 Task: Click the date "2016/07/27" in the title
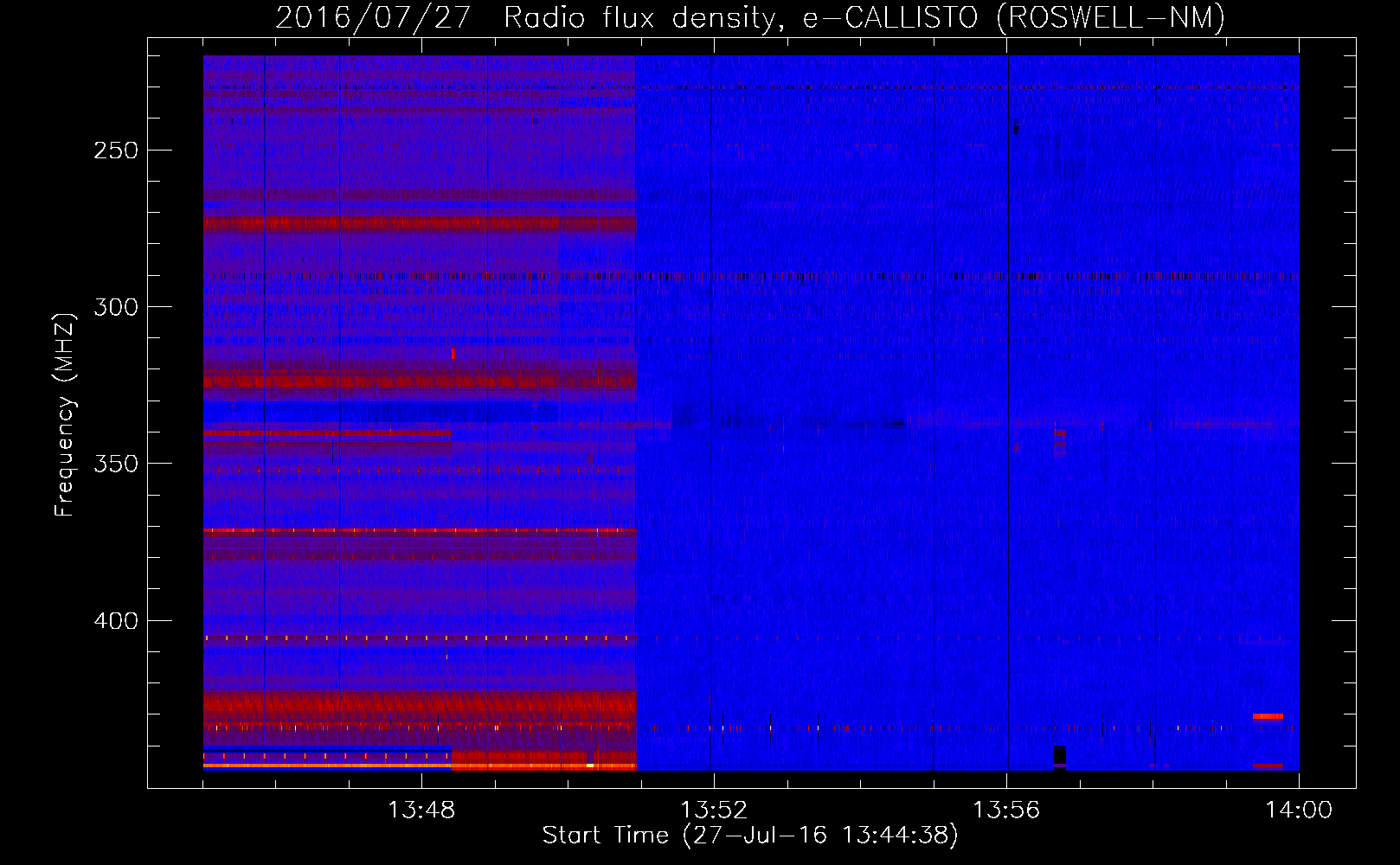tap(373, 17)
